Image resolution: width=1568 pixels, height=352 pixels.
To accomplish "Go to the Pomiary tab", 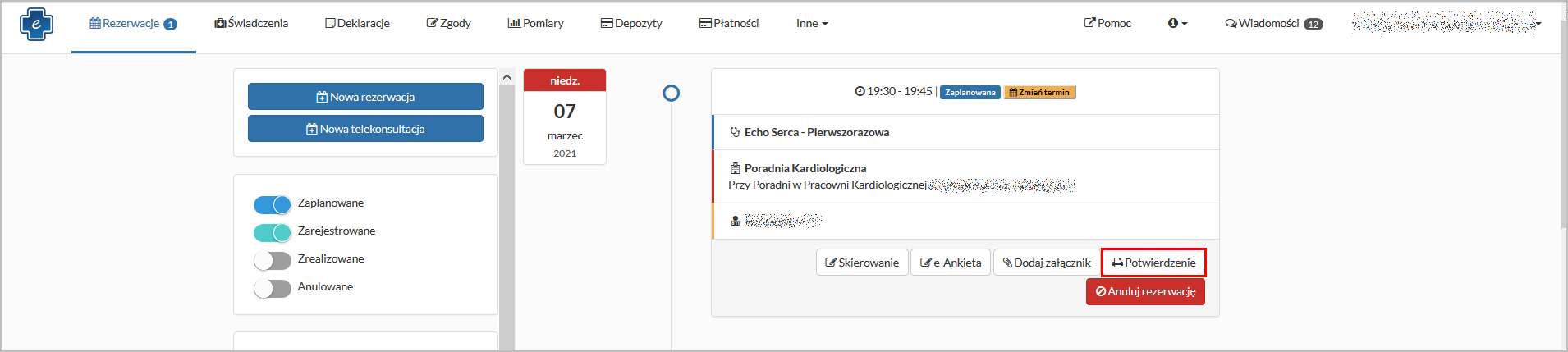I will click(x=535, y=23).
